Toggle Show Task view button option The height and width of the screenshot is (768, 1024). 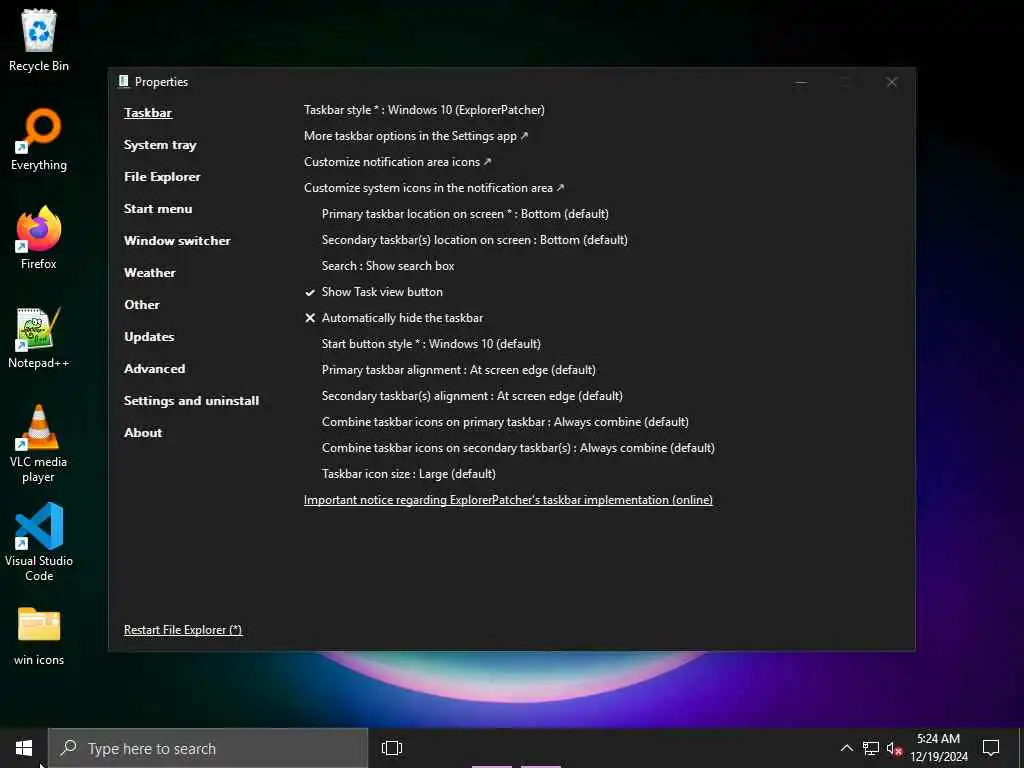pyautogui.click(x=374, y=292)
